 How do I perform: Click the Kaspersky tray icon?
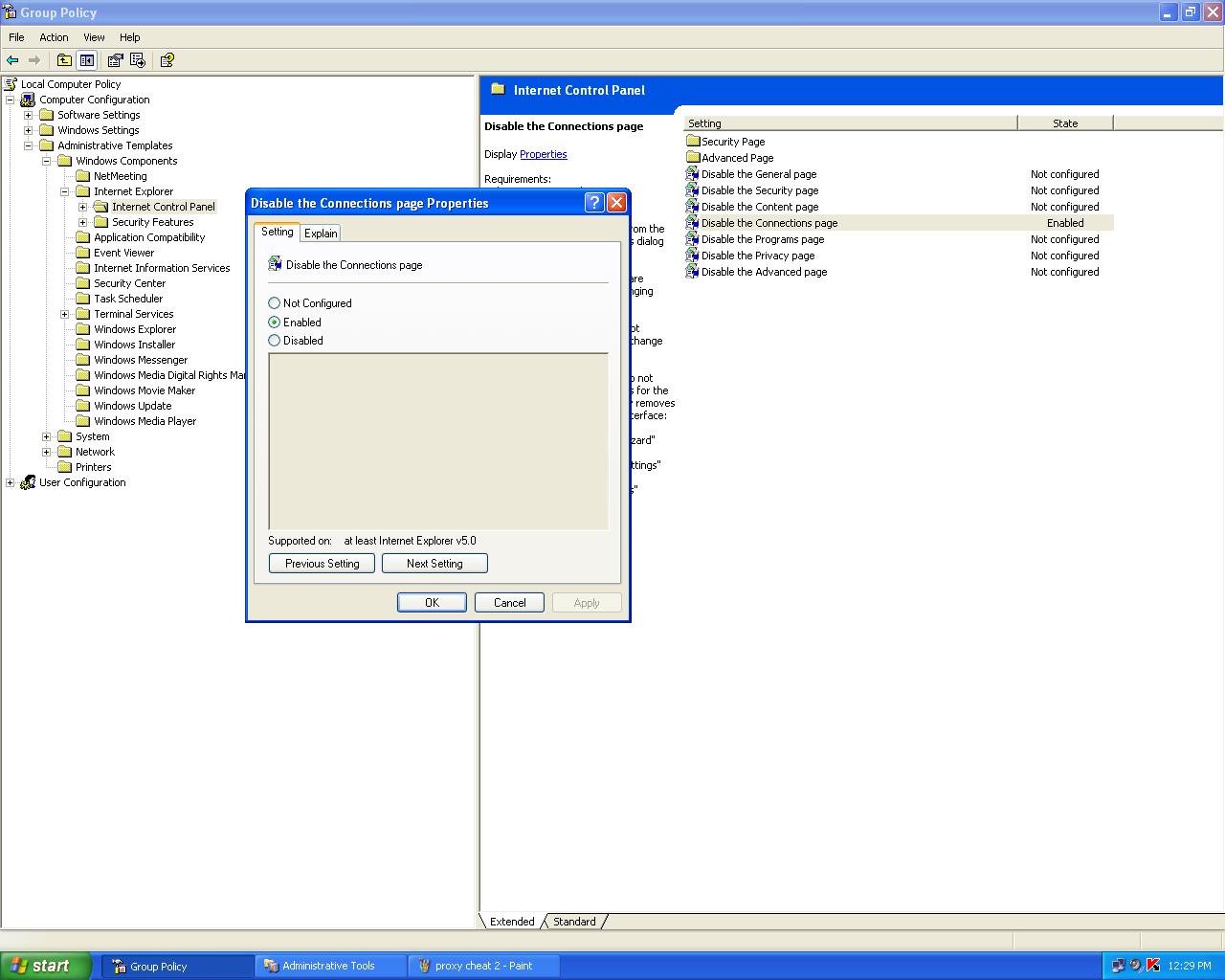1152,966
